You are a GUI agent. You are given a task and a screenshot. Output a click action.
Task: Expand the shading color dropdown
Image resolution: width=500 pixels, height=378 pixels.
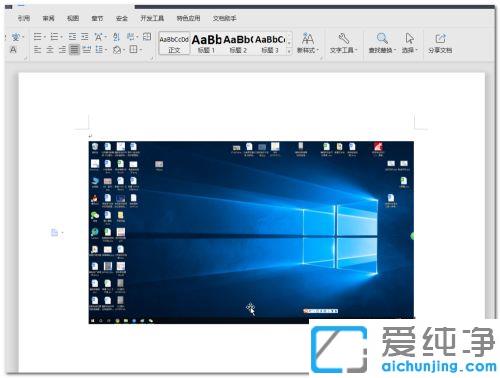[124, 50]
